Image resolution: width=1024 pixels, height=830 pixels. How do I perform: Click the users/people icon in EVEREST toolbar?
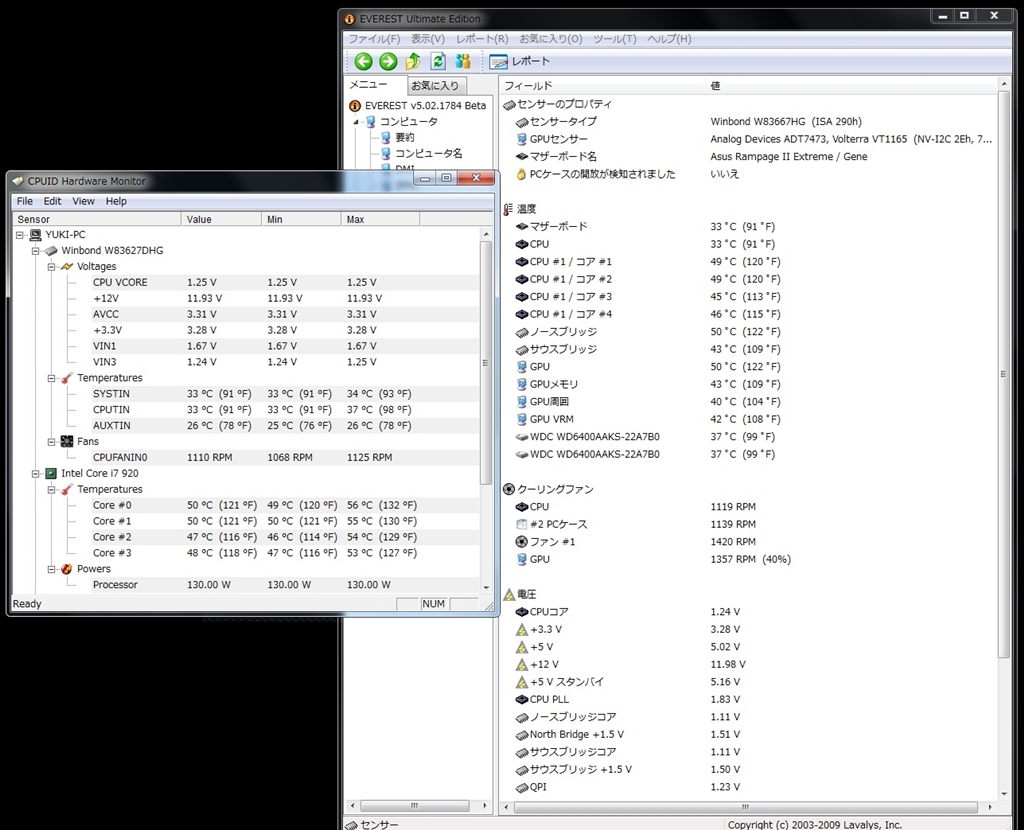pos(462,62)
